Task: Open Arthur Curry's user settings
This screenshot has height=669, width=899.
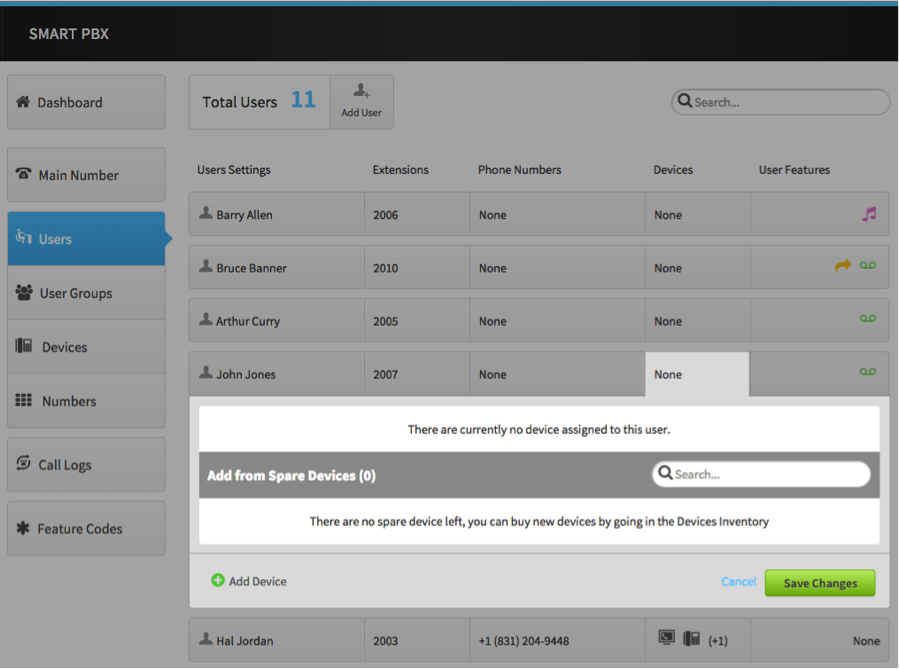Action: click(276, 321)
